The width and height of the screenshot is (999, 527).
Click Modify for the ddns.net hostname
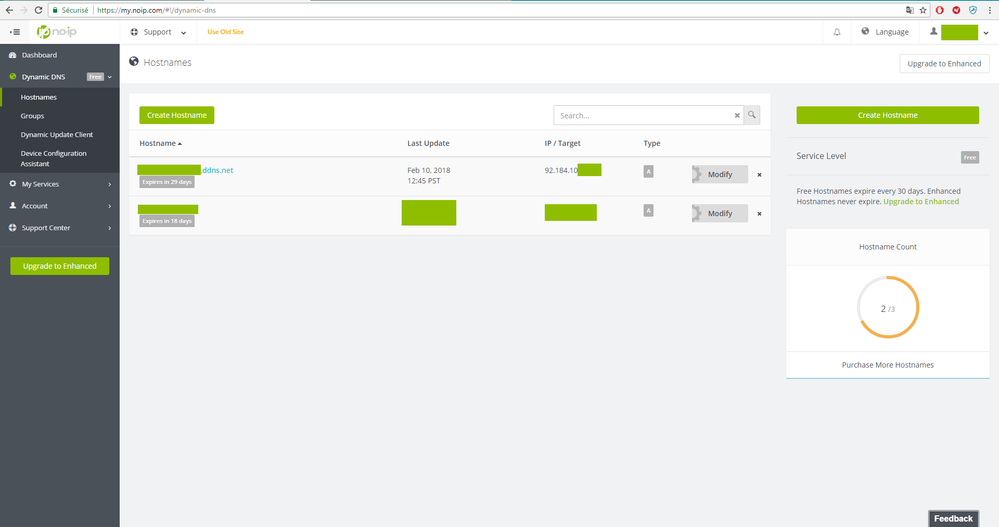click(x=719, y=174)
